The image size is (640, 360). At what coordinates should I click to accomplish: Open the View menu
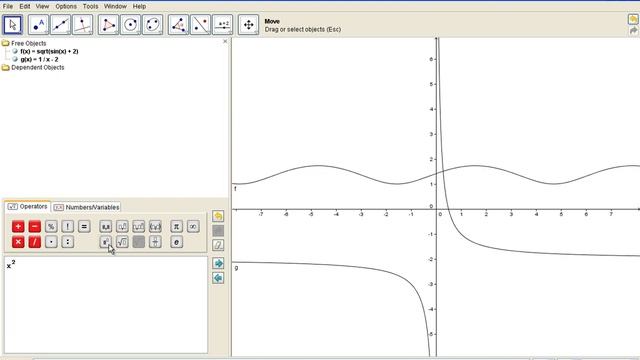click(42, 7)
